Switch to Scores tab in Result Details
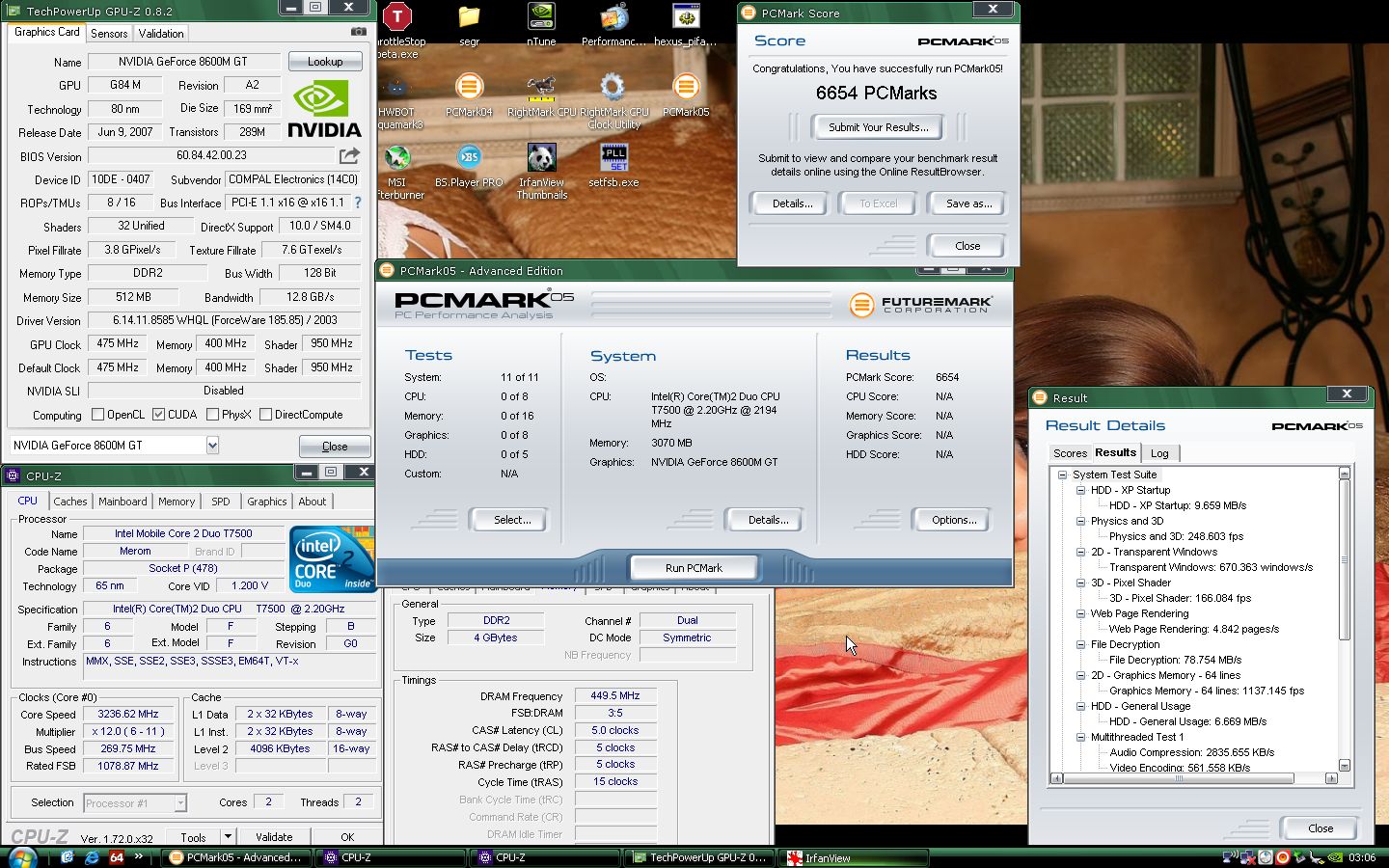This screenshot has height=868, width=1389. [1070, 453]
